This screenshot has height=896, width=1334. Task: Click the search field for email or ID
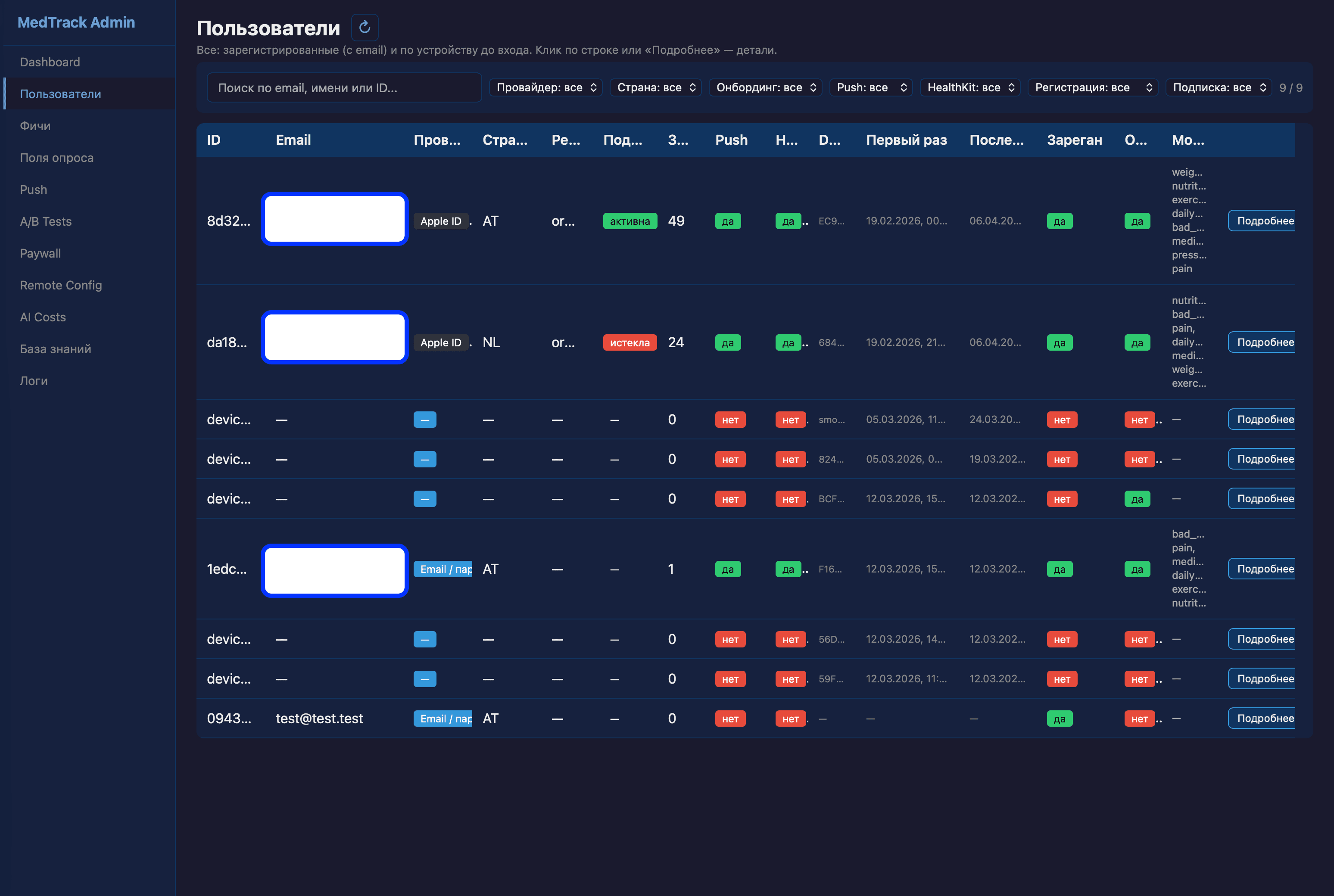[344, 87]
